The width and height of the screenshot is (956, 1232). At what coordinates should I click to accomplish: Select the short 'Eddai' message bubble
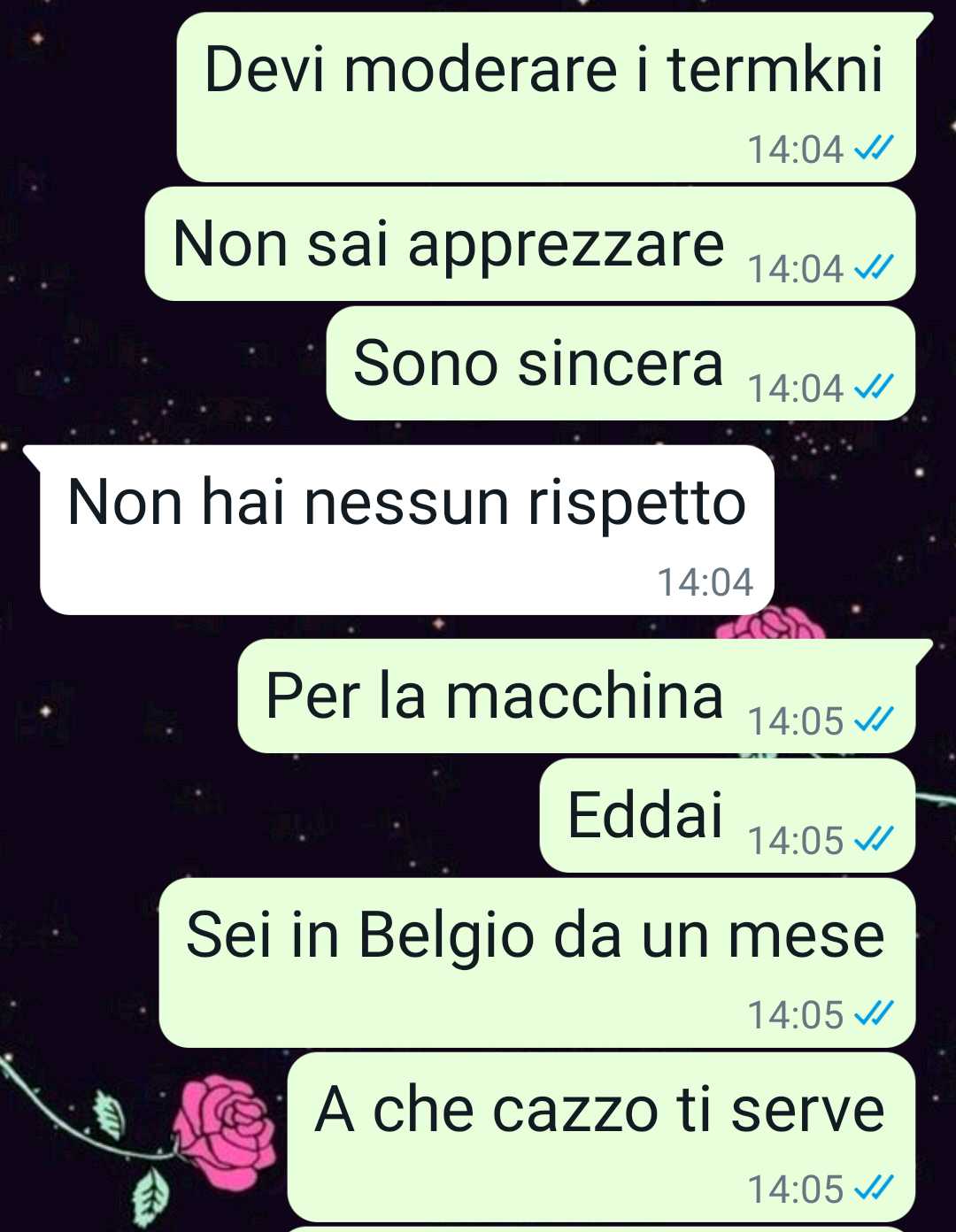pyautogui.click(x=728, y=815)
